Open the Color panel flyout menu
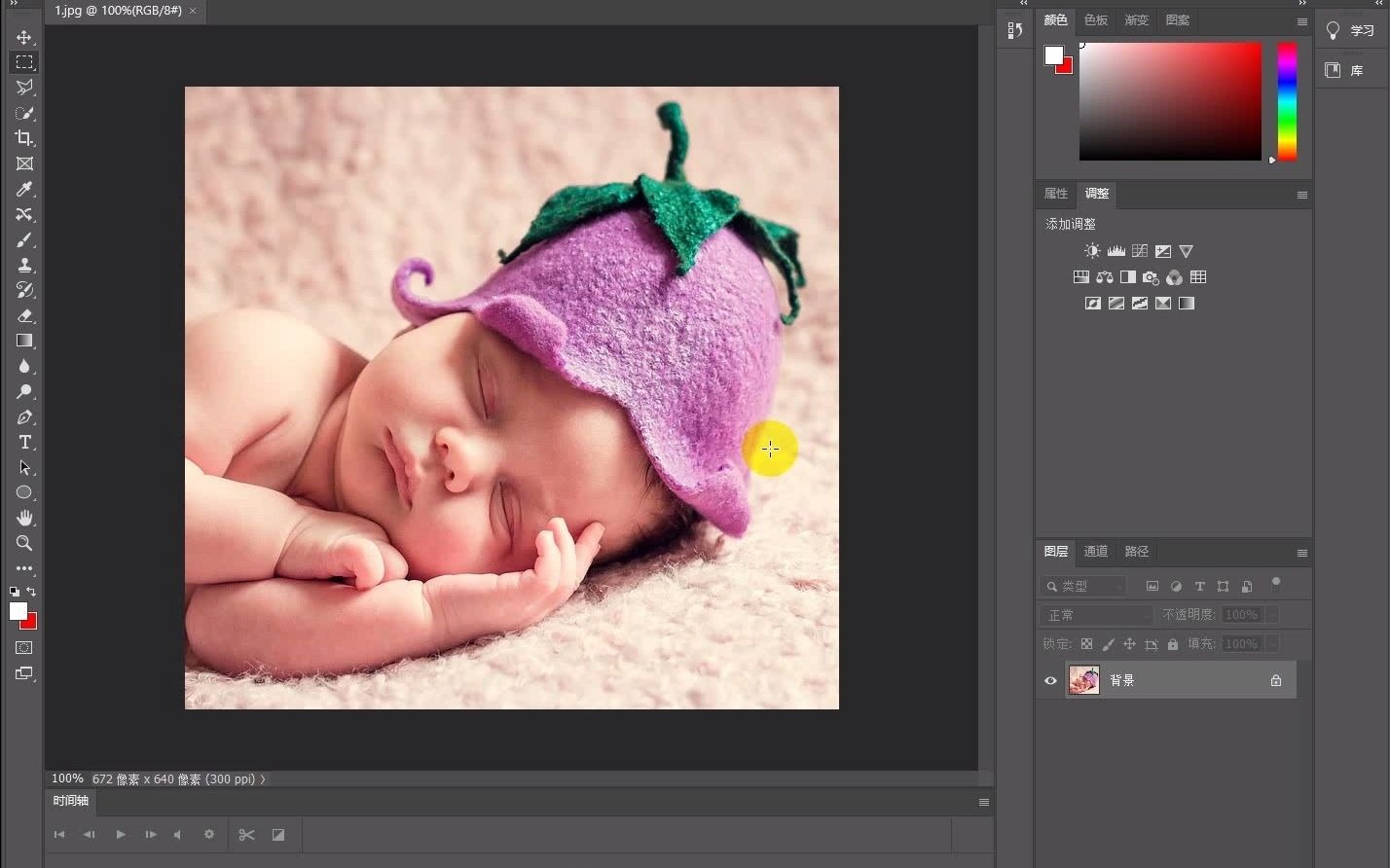This screenshot has width=1390, height=868. click(1301, 21)
